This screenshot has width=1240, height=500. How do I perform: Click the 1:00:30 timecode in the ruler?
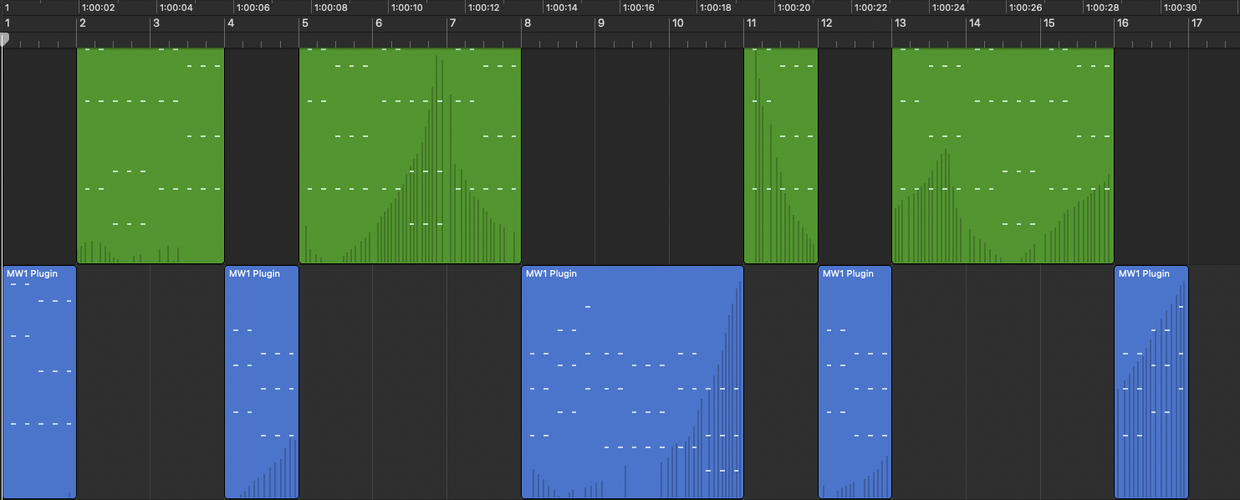pos(1178,7)
